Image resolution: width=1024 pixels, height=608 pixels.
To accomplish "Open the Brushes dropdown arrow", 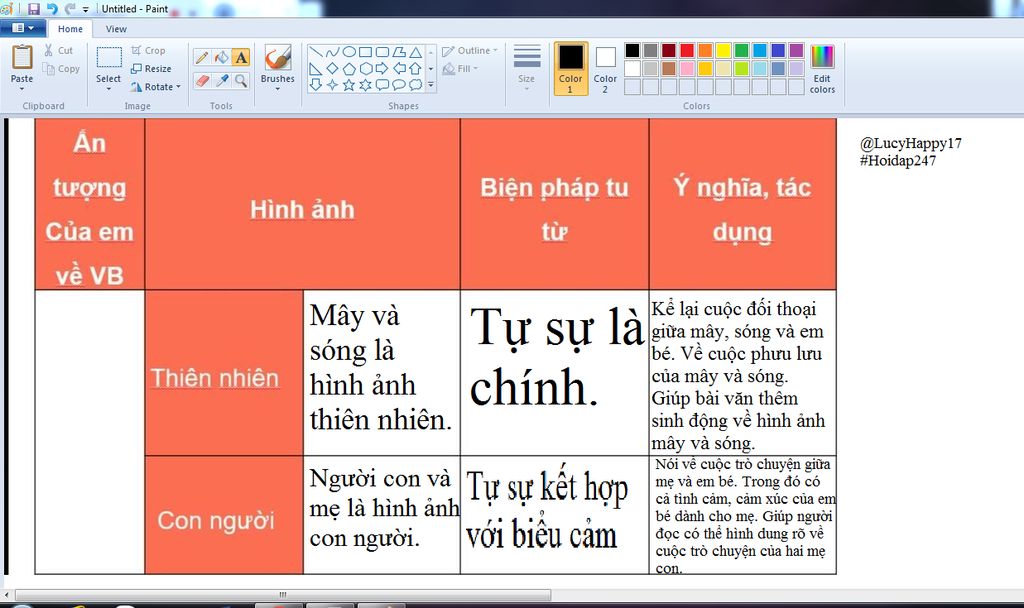I will click(x=278, y=88).
